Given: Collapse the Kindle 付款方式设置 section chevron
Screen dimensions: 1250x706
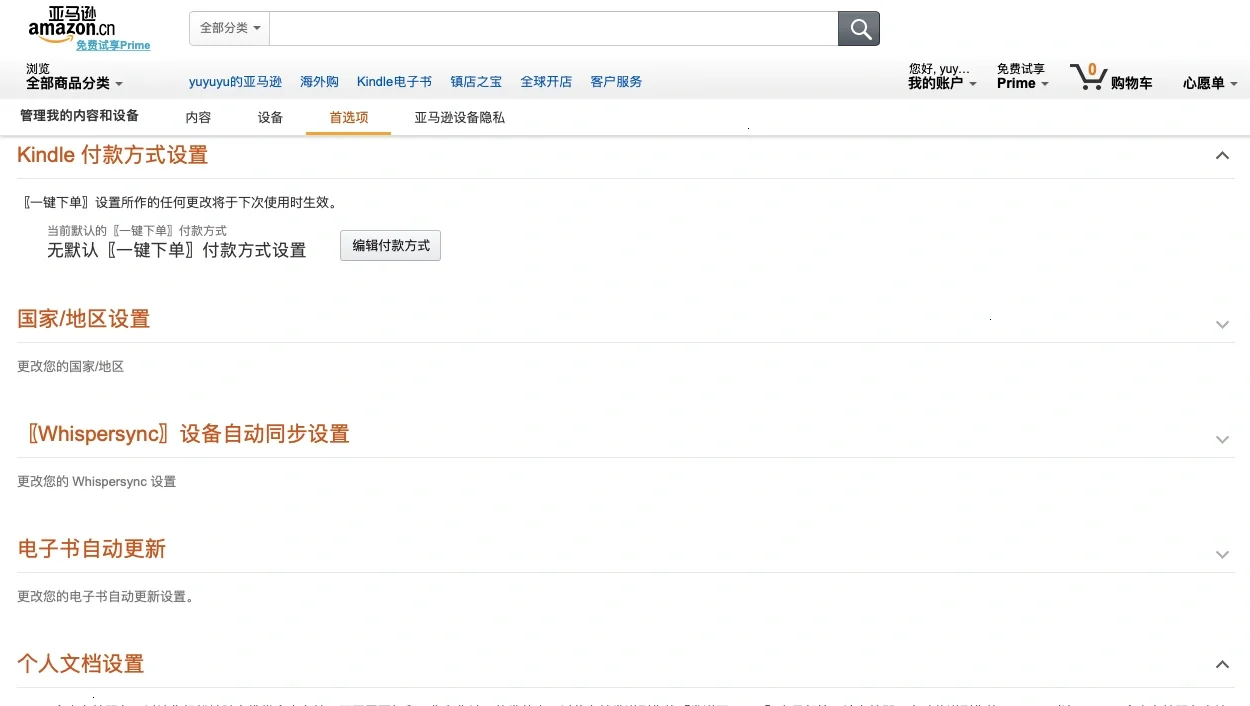Looking at the screenshot, I should [1222, 155].
